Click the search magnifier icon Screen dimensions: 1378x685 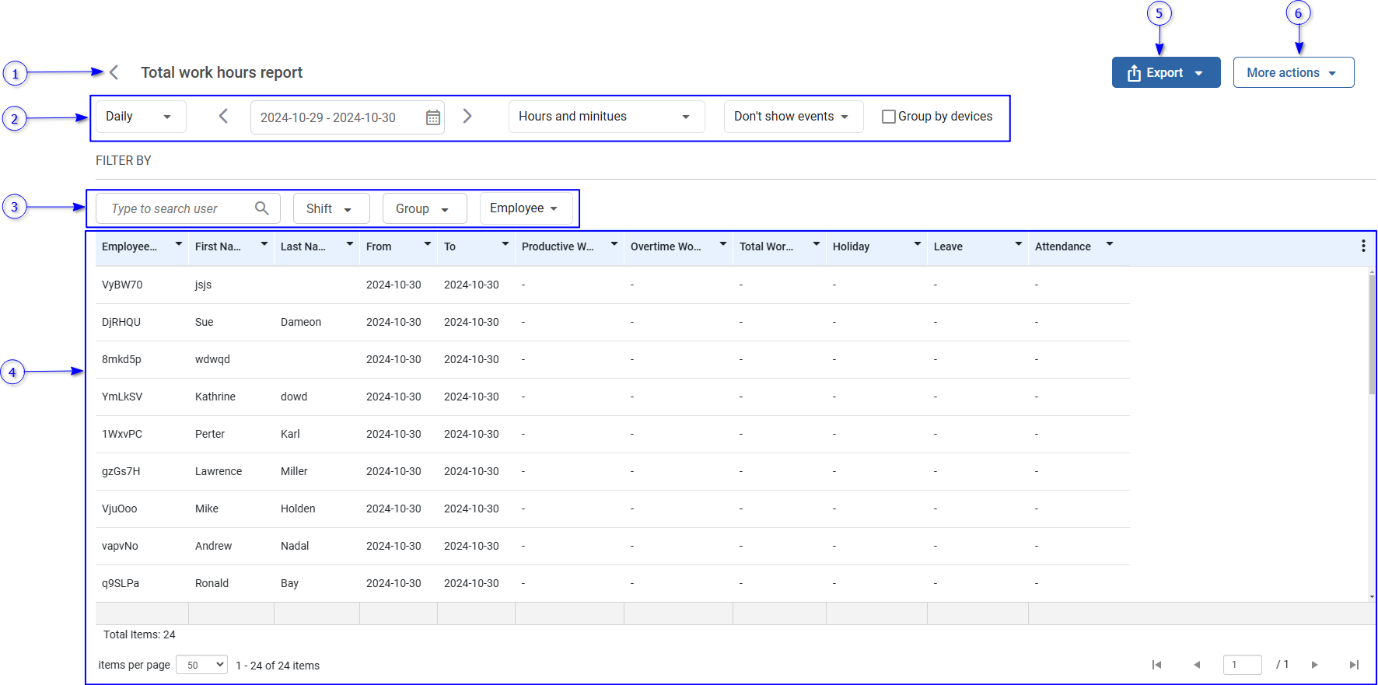click(x=262, y=208)
